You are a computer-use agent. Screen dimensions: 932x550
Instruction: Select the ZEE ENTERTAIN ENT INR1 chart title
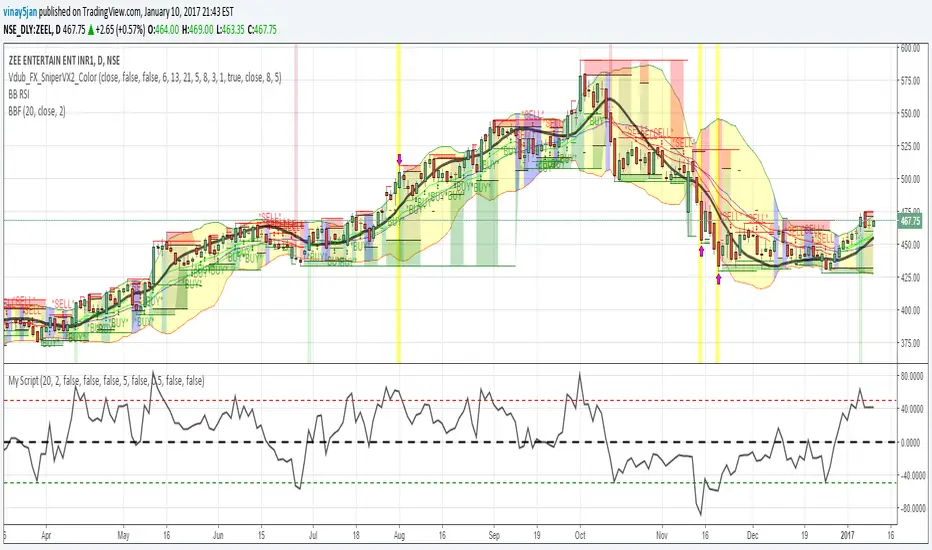pyautogui.click(x=64, y=61)
